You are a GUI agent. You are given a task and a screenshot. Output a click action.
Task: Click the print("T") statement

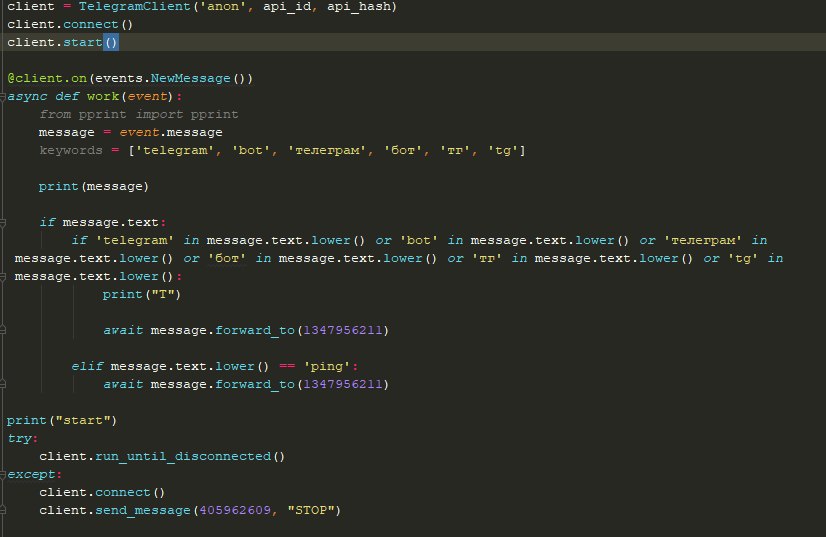[142, 294]
